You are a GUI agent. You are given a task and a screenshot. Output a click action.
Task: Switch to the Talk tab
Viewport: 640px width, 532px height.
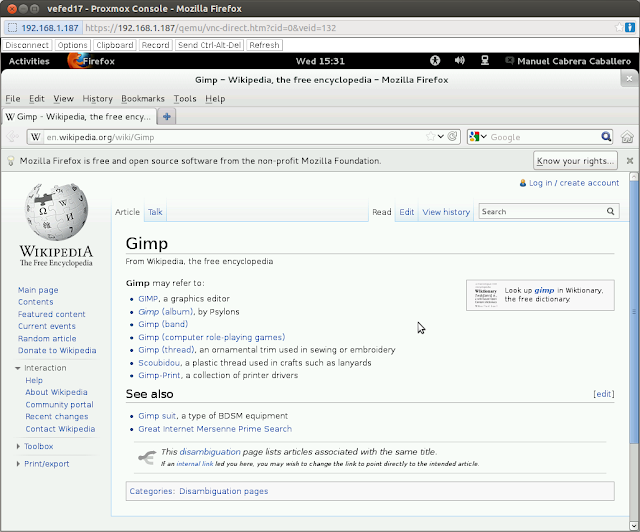tap(155, 212)
